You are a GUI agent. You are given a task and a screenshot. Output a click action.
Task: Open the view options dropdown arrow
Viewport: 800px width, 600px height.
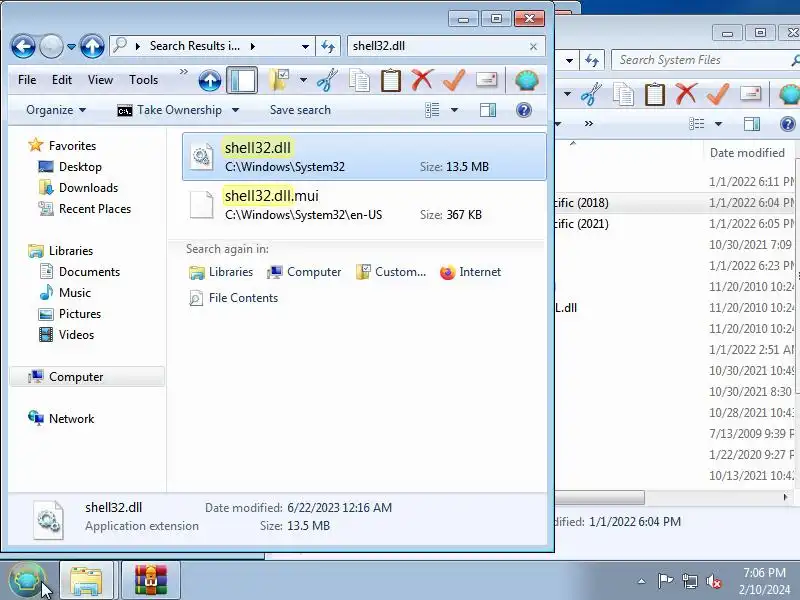coord(454,110)
